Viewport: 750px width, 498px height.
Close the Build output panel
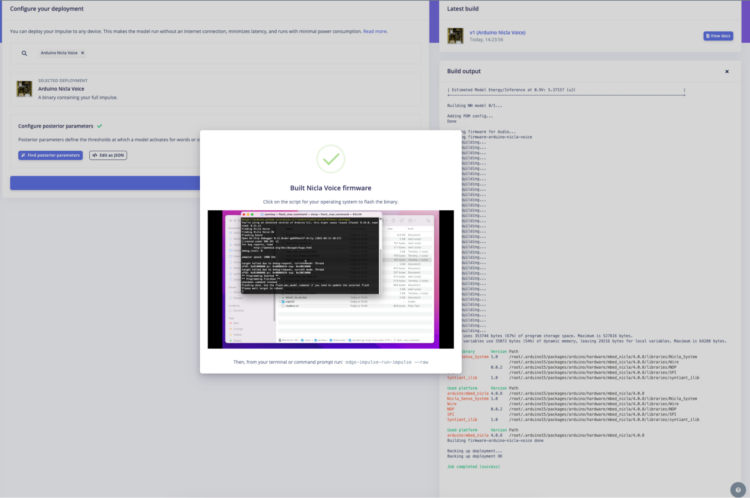tap(727, 72)
